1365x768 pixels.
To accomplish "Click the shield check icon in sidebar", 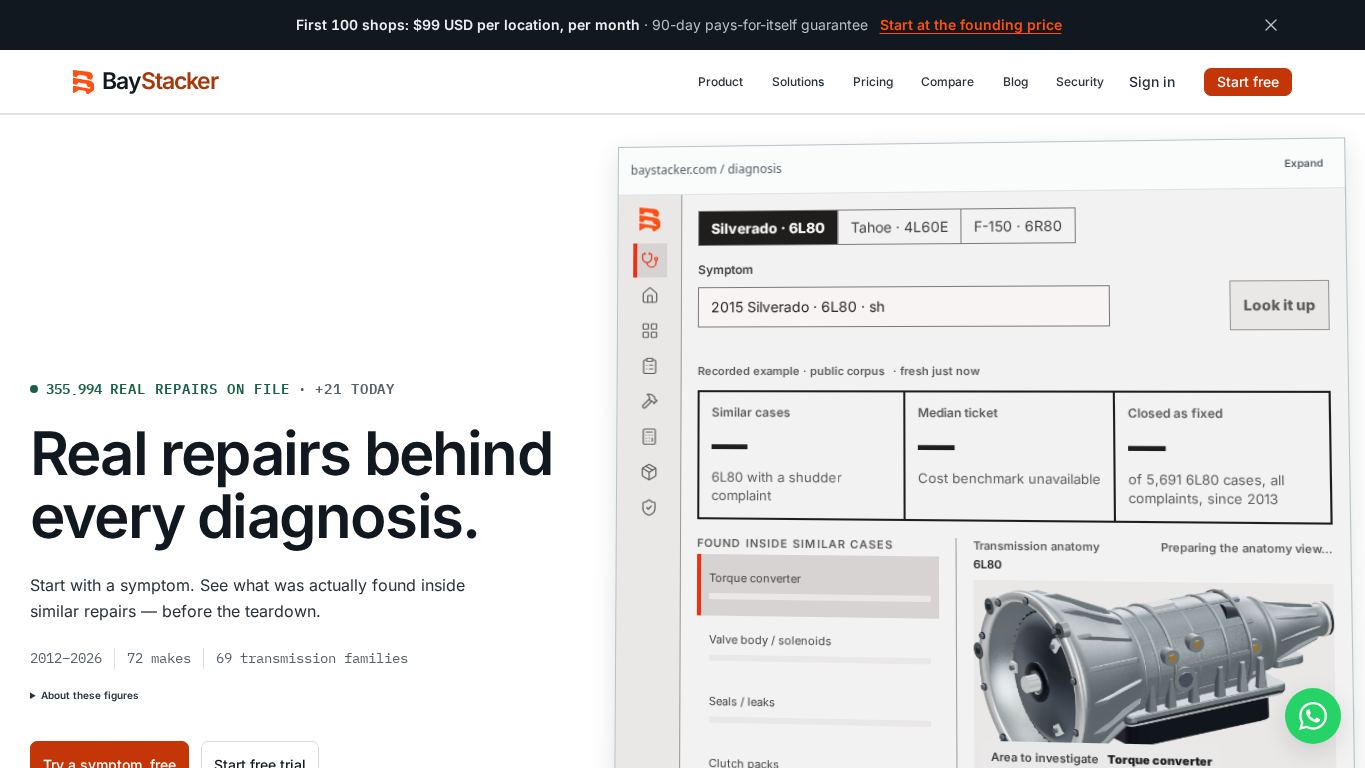I will tap(650, 508).
